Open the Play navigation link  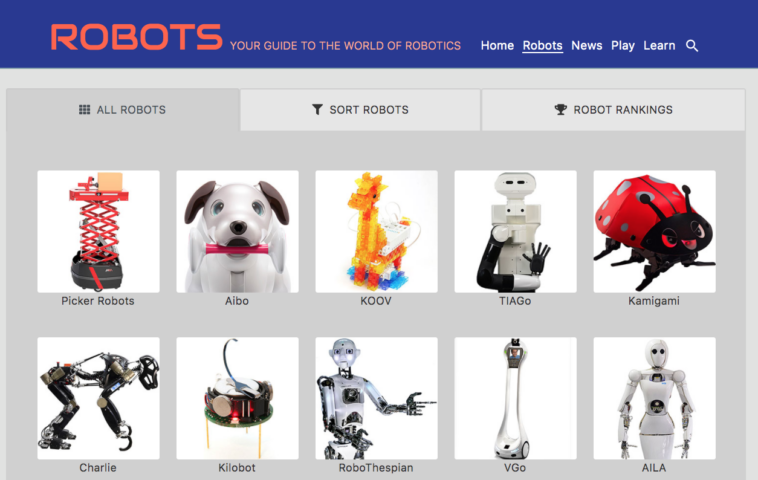623,45
